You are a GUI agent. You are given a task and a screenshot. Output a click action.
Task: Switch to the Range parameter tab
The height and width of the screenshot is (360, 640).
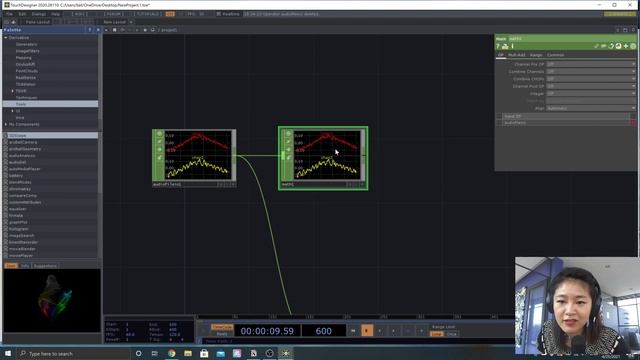coord(536,55)
